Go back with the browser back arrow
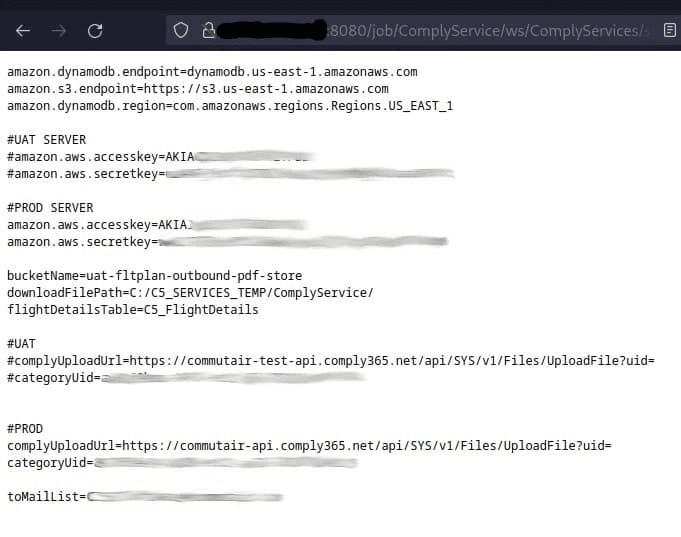 pyautogui.click(x=23, y=31)
